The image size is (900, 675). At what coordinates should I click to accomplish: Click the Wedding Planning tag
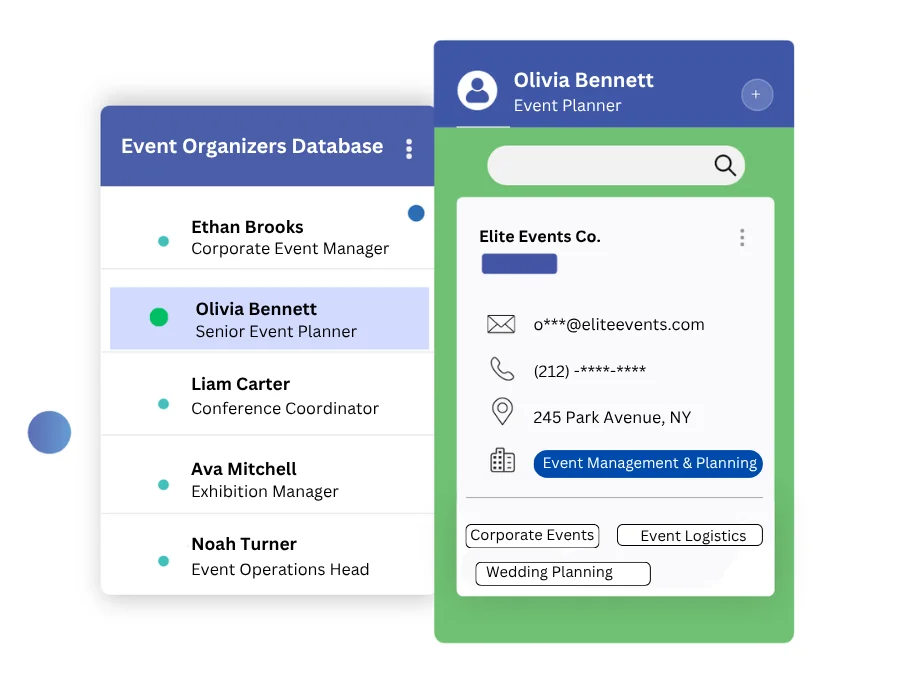click(563, 573)
